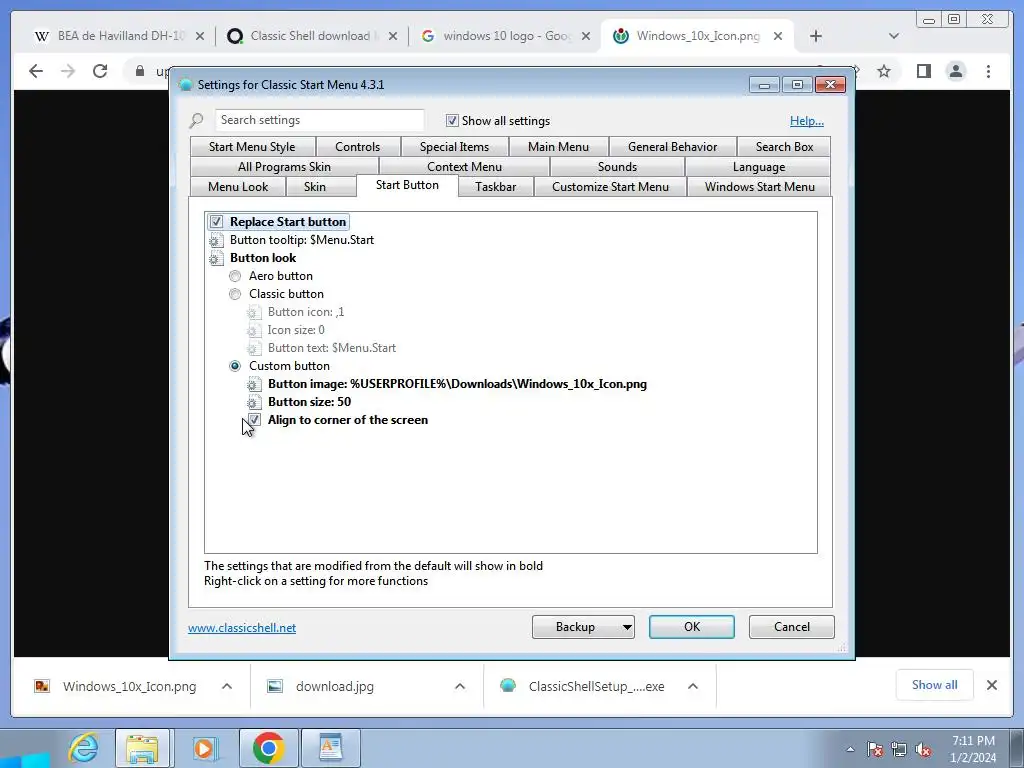Expand options for Windows_10x_Icon.png download
The image size is (1024, 768).
227,686
